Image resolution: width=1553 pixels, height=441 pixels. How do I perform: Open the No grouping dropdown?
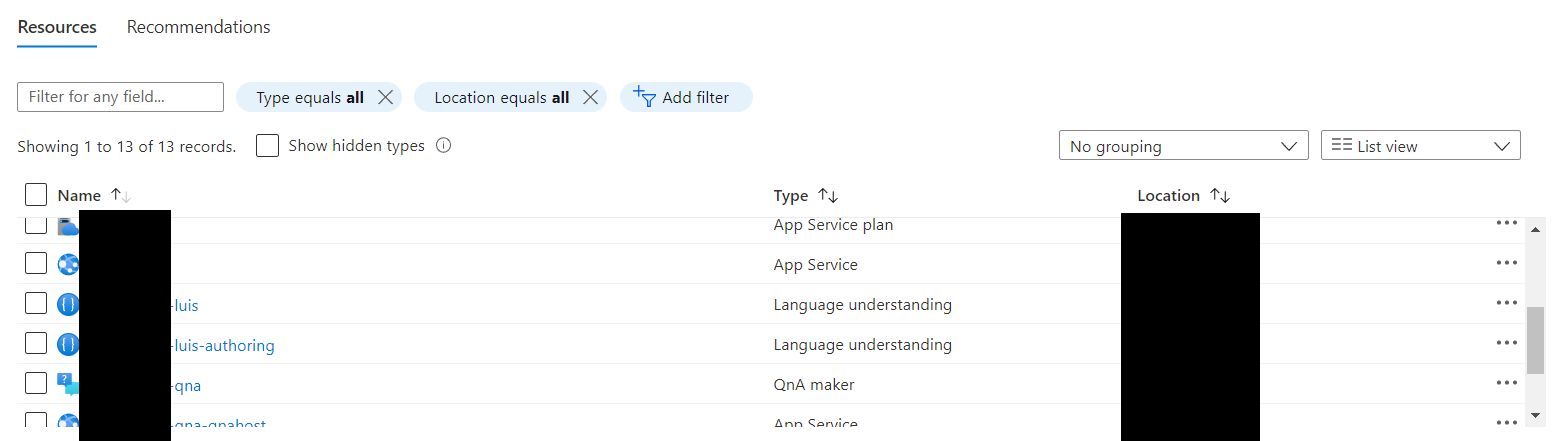pyautogui.click(x=1183, y=146)
